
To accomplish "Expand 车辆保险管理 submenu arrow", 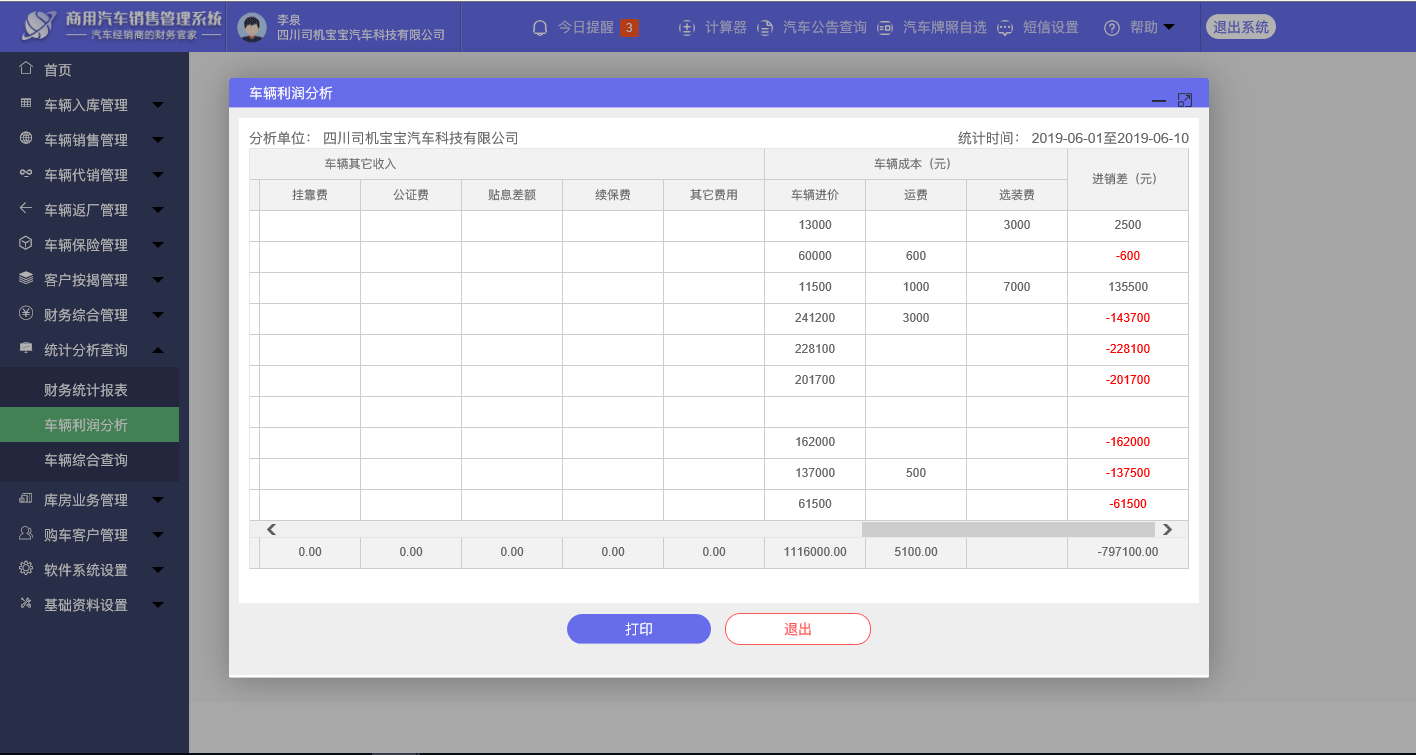I will 158,245.
